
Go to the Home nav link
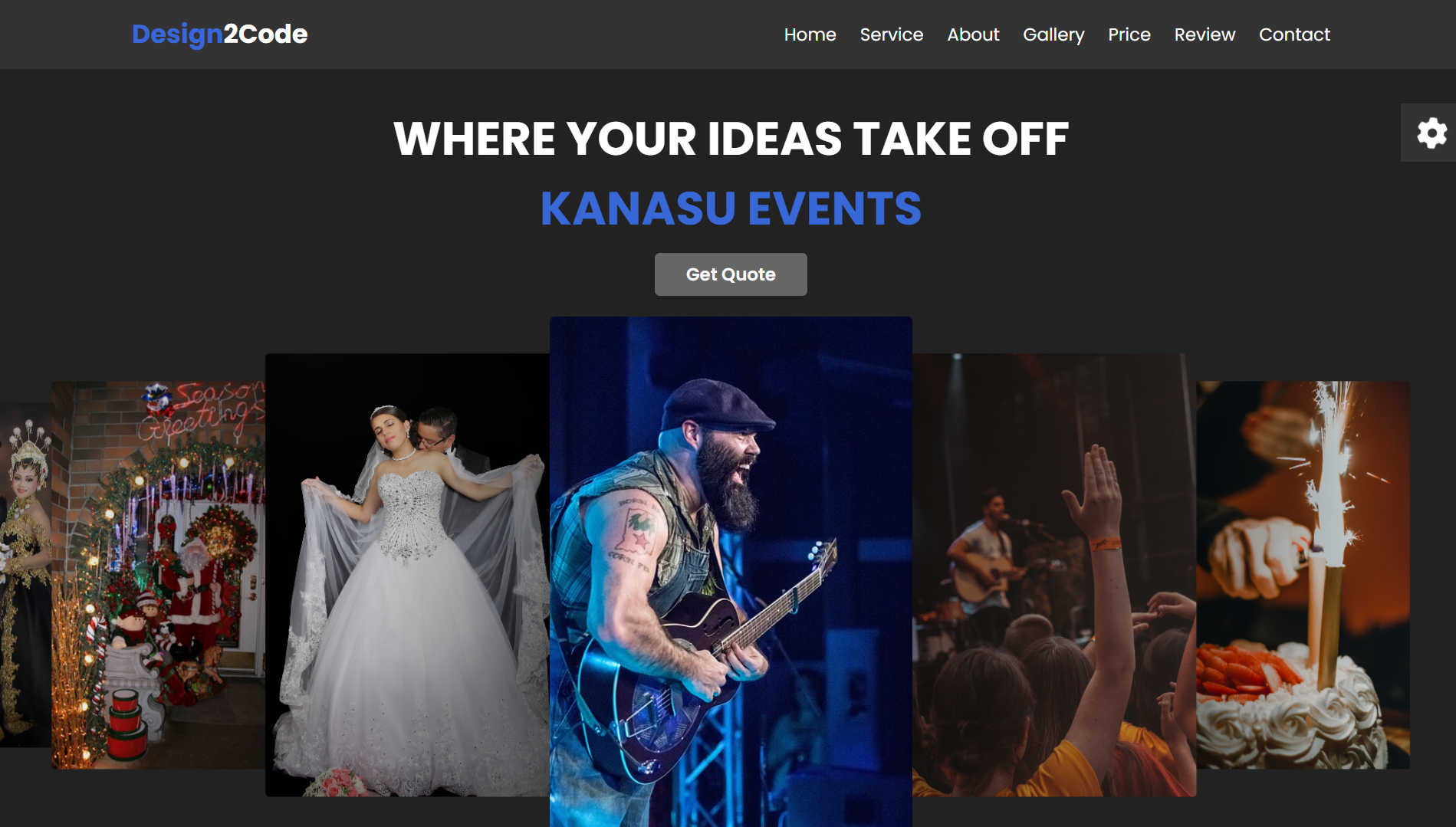click(x=810, y=34)
